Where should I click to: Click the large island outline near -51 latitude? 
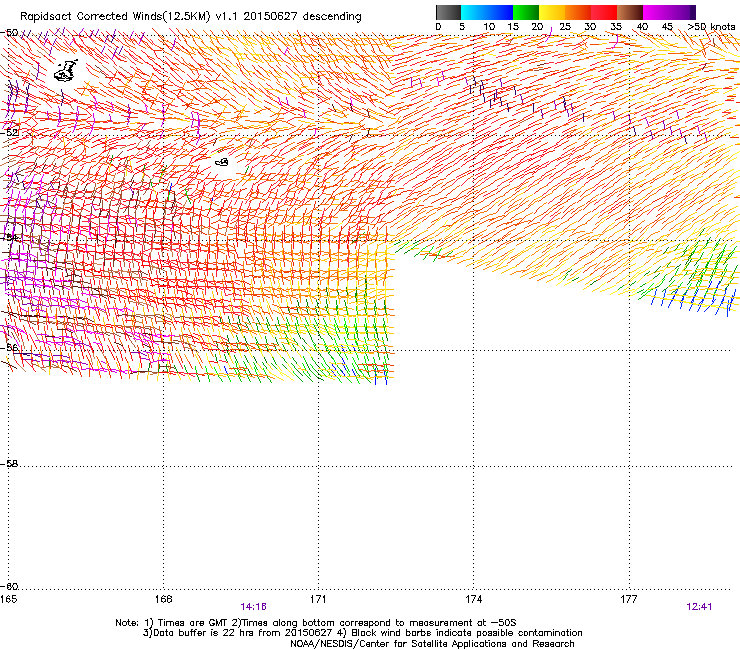click(x=65, y=71)
